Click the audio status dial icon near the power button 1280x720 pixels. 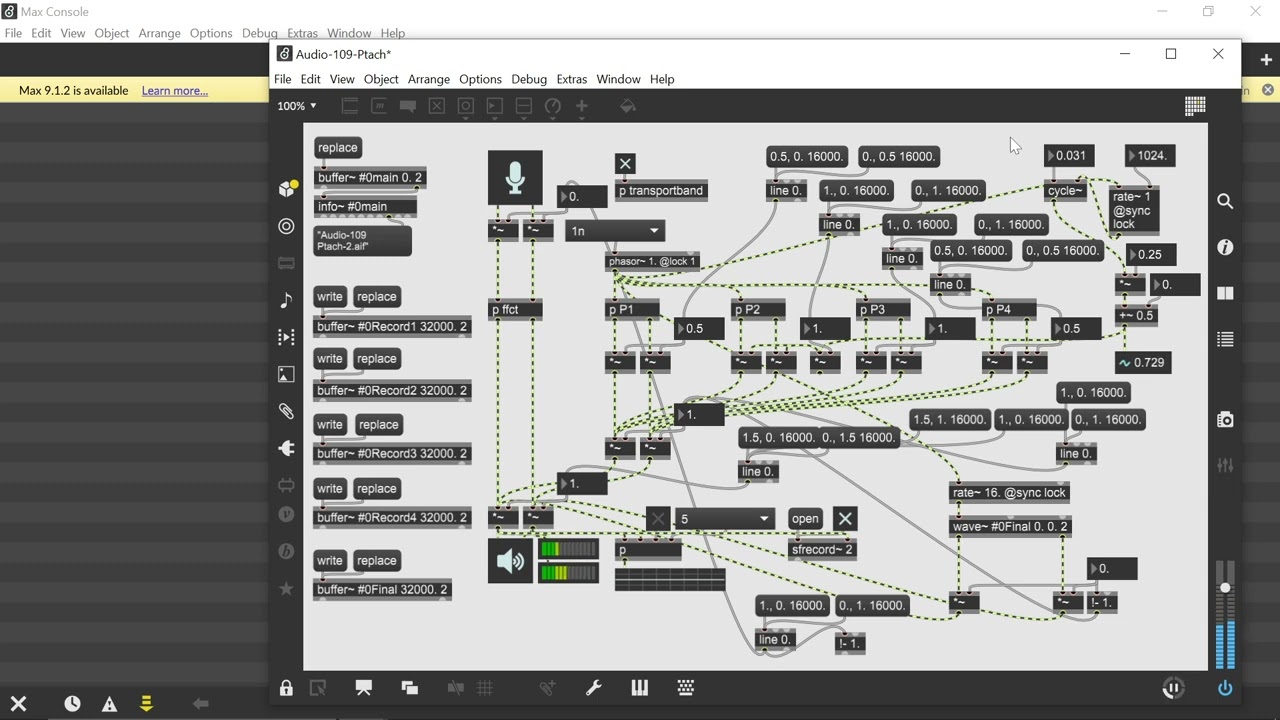[x=1173, y=688]
